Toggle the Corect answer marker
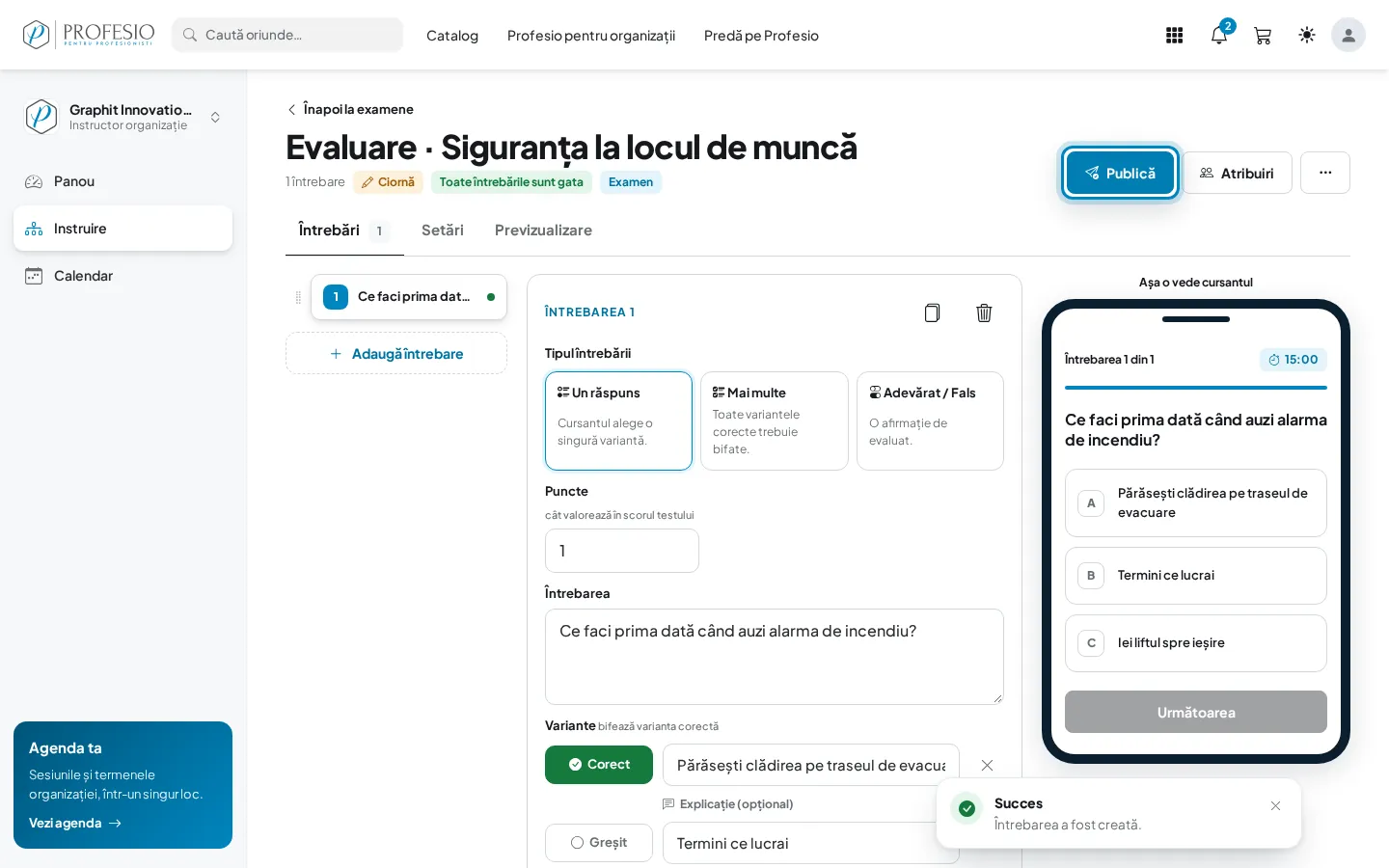Screen dimensions: 1389x868 (599, 765)
